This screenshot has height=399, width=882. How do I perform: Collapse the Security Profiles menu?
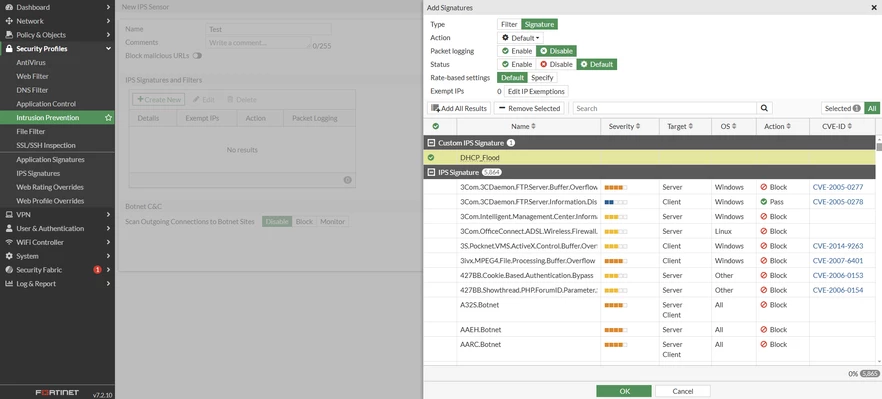tap(108, 49)
